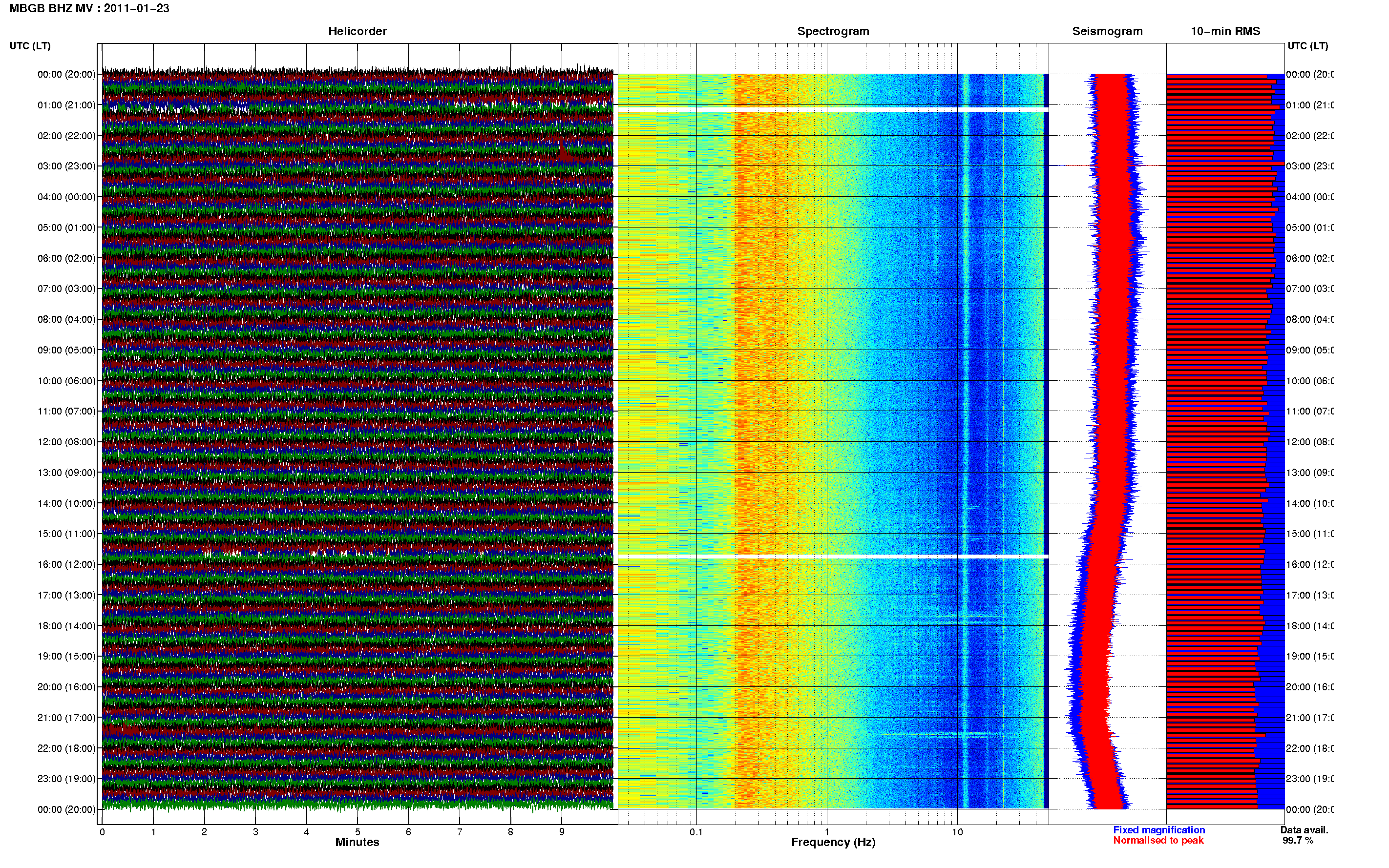Click the red seismogram spike at 03:00

coord(1111,165)
